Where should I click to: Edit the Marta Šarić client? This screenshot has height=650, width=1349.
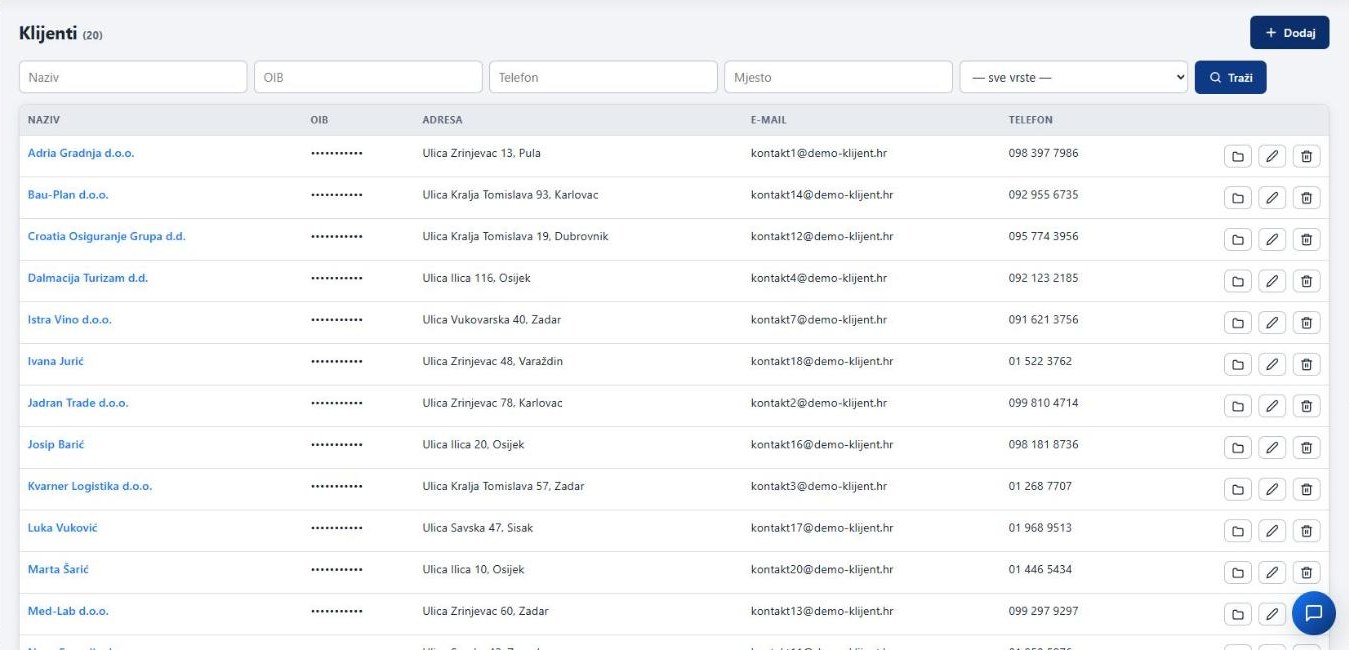[1272, 573]
